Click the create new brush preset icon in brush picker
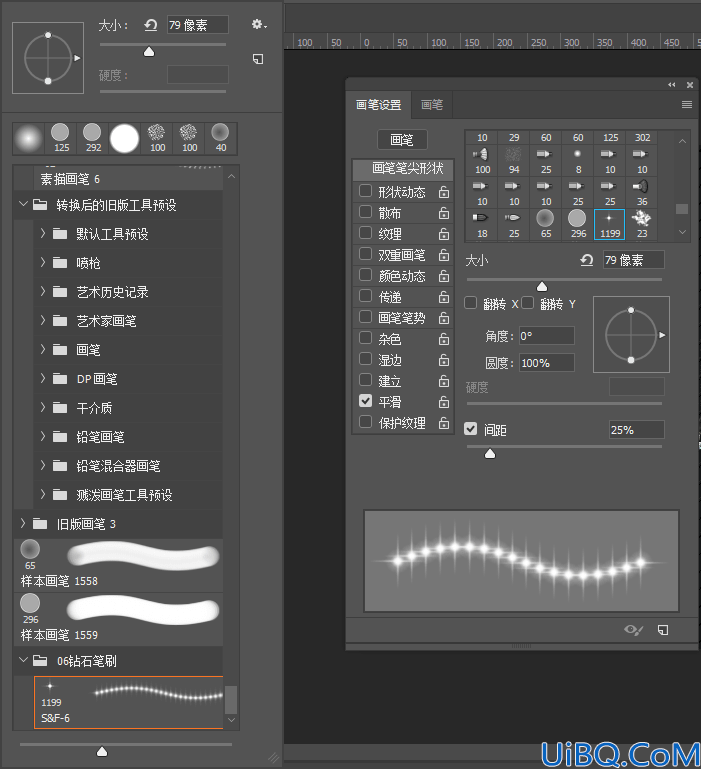This screenshot has height=769, width=701. (x=258, y=59)
